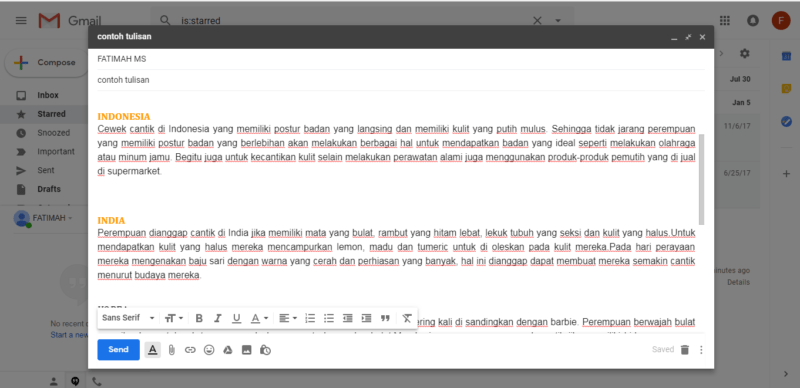Open the text size dropdown
Screen dimensions: 800x388
point(174,318)
